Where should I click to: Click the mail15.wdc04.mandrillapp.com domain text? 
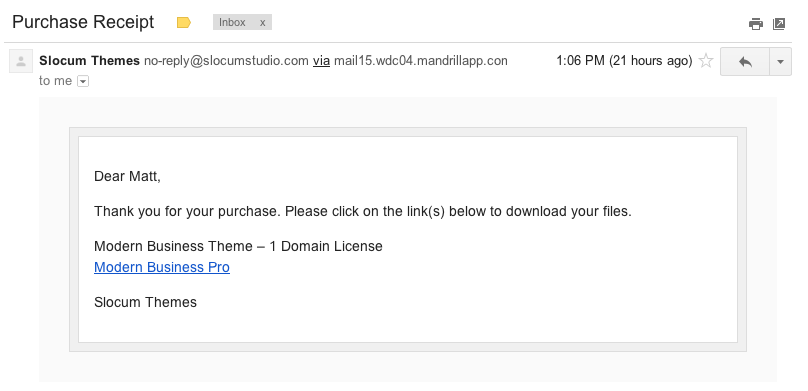coord(420,61)
